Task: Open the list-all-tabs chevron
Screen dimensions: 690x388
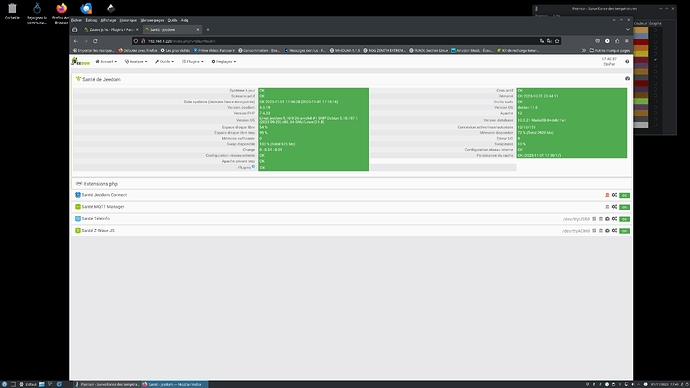Action: click(x=628, y=29)
